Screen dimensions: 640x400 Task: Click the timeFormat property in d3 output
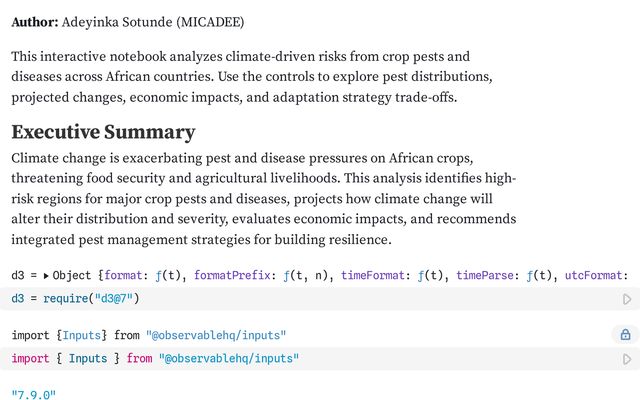(376, 275)
